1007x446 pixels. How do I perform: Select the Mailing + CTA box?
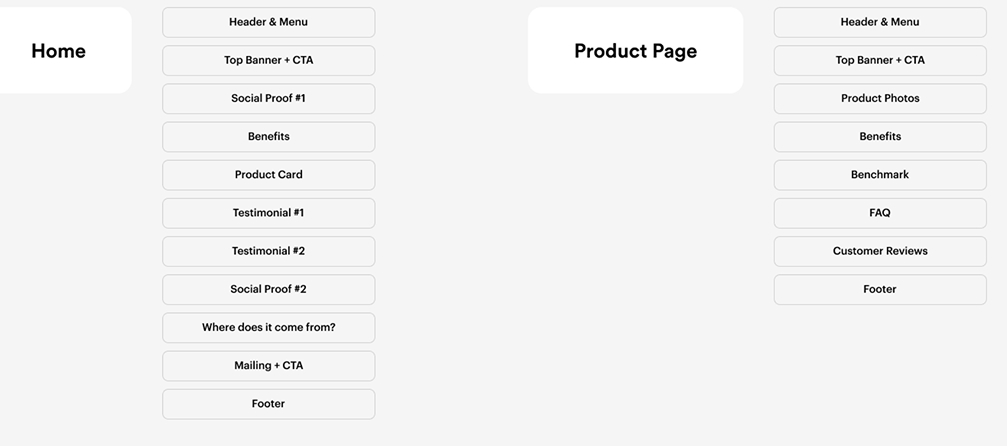[x=268, y=366]
